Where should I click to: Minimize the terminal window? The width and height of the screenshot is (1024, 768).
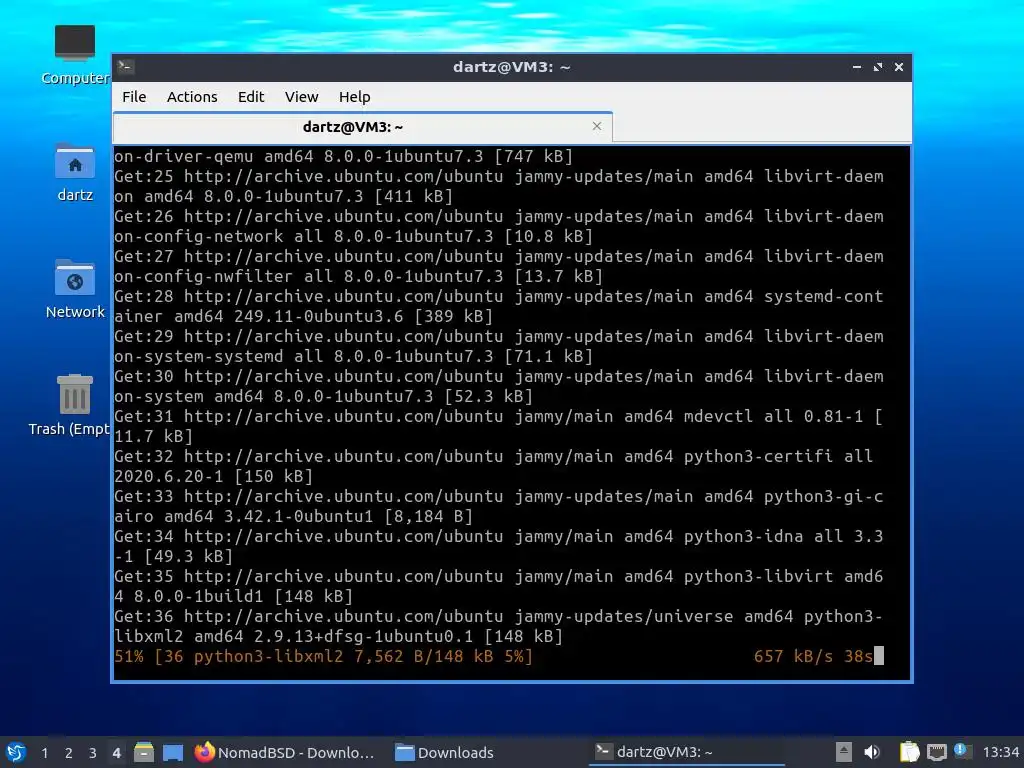click(x=857, y=67)
